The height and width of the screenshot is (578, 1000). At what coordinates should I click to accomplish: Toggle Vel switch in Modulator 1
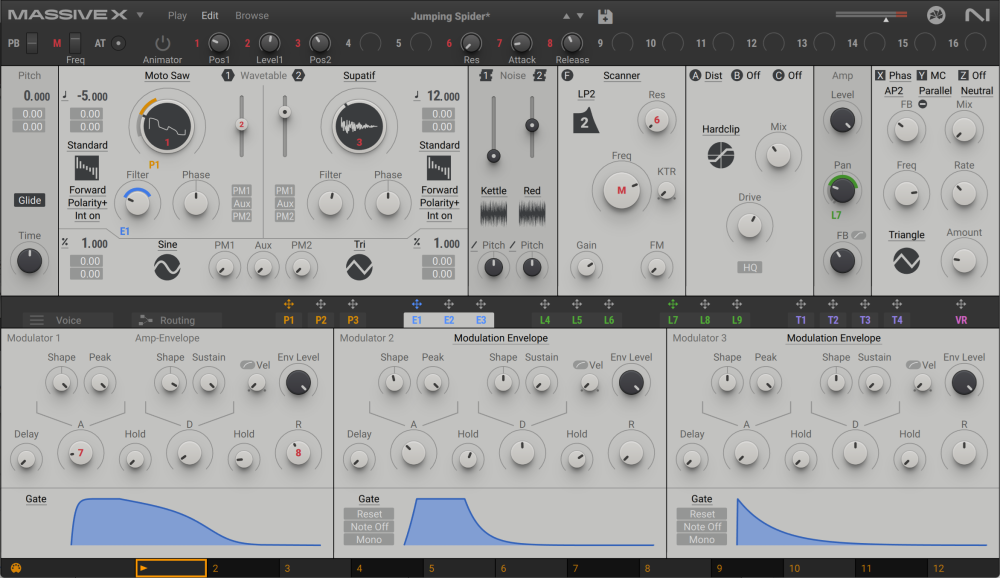pyautogui.click(x=247, y=365)
